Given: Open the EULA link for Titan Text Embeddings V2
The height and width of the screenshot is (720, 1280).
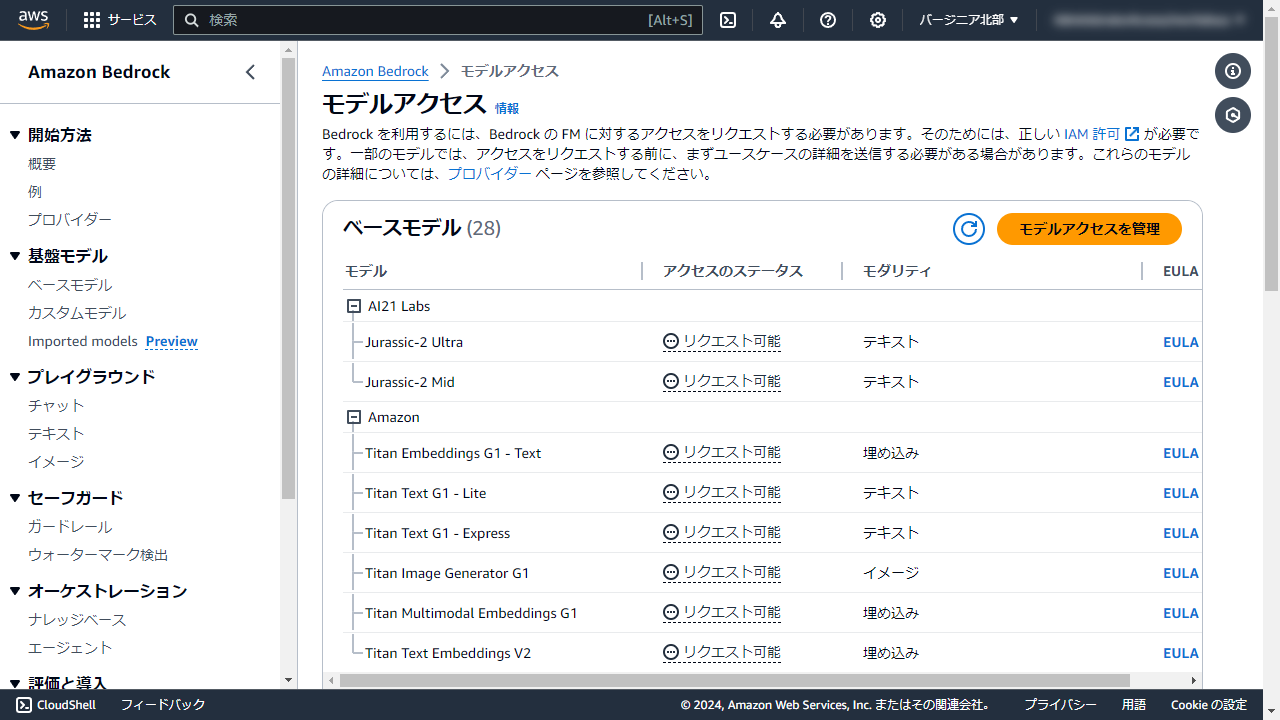Looking at the screenshot, I should (x=1181, y=653).
